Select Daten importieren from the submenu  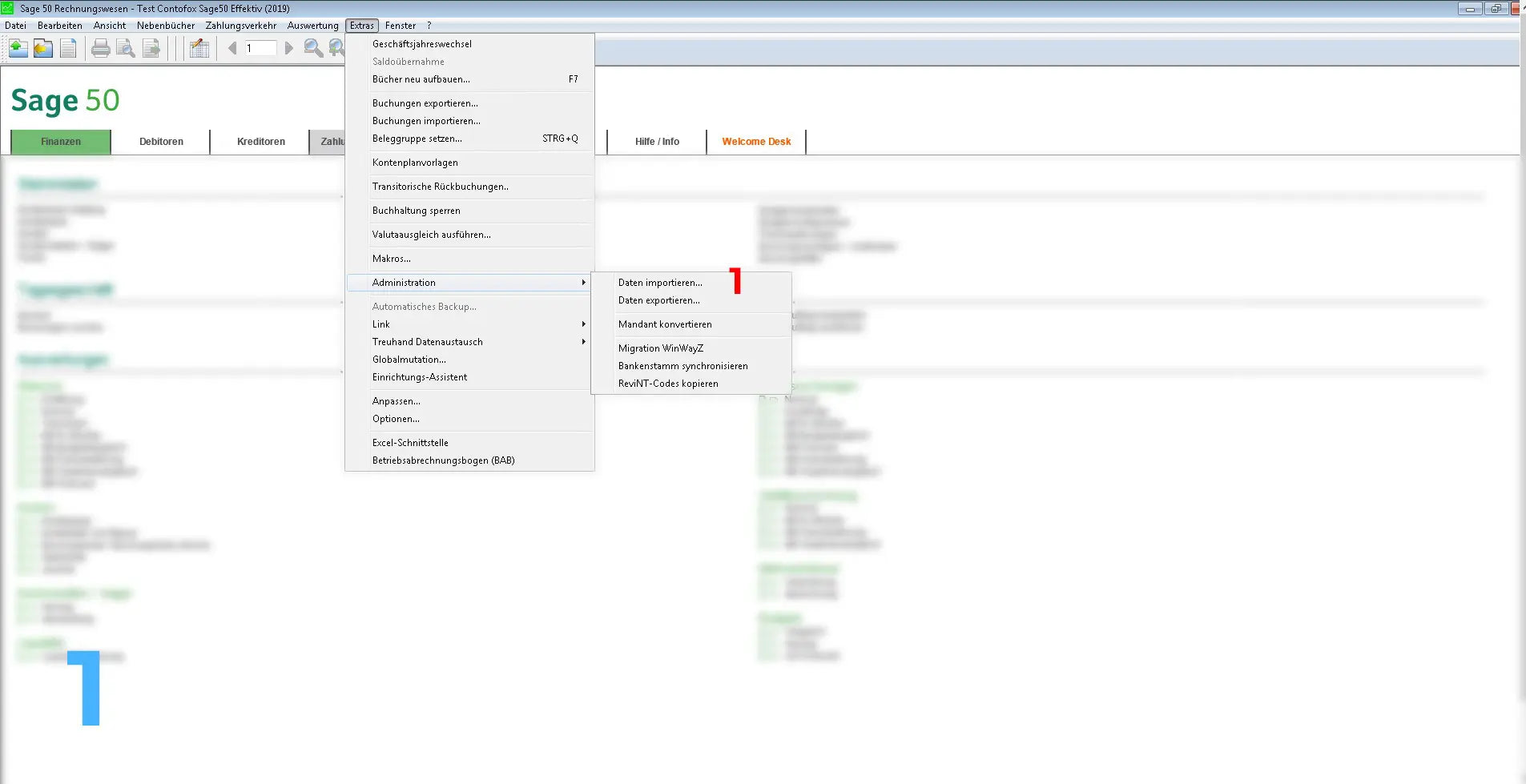[x=660, y=283]
